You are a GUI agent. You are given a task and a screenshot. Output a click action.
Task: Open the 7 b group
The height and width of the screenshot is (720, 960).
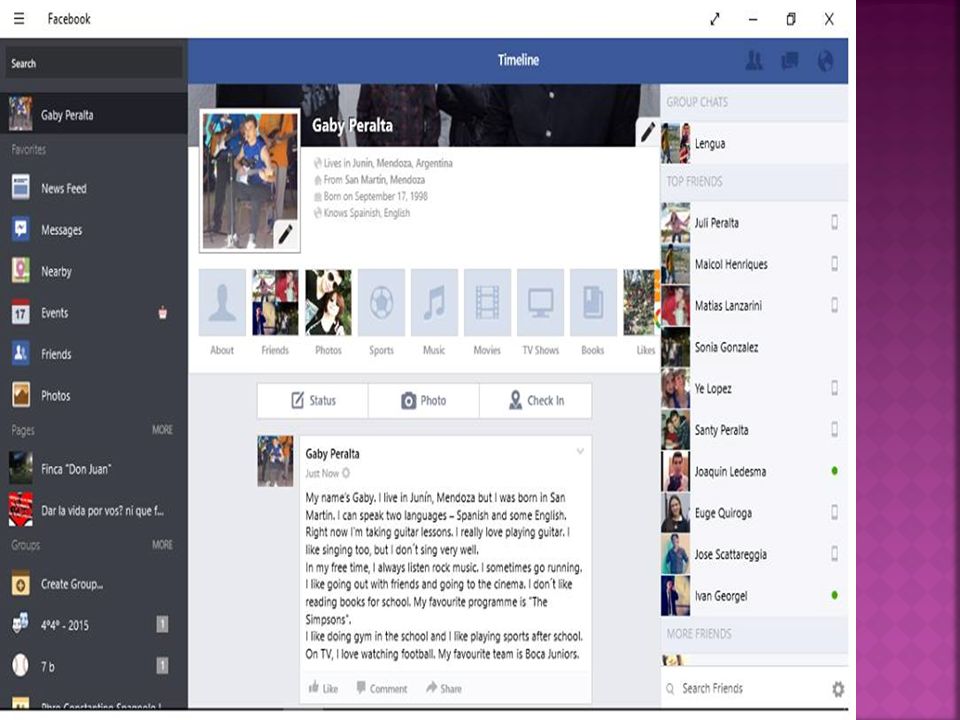pos(94,666)
